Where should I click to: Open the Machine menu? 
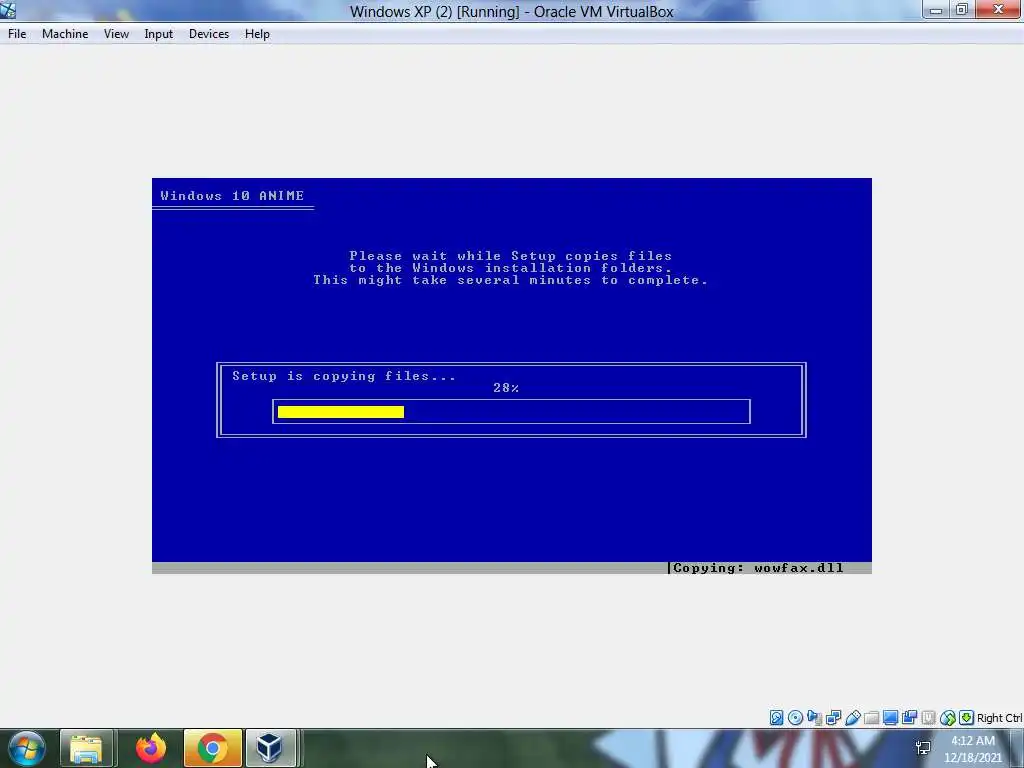(65, 34)
